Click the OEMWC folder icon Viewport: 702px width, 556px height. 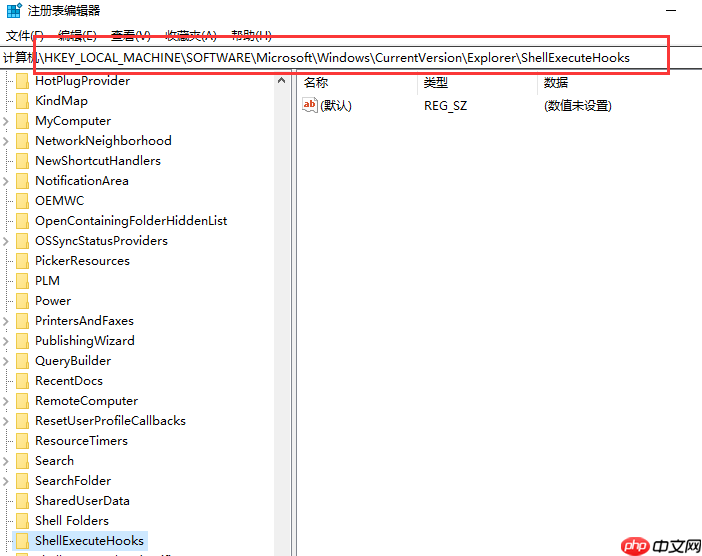click(x=22, y=201)
